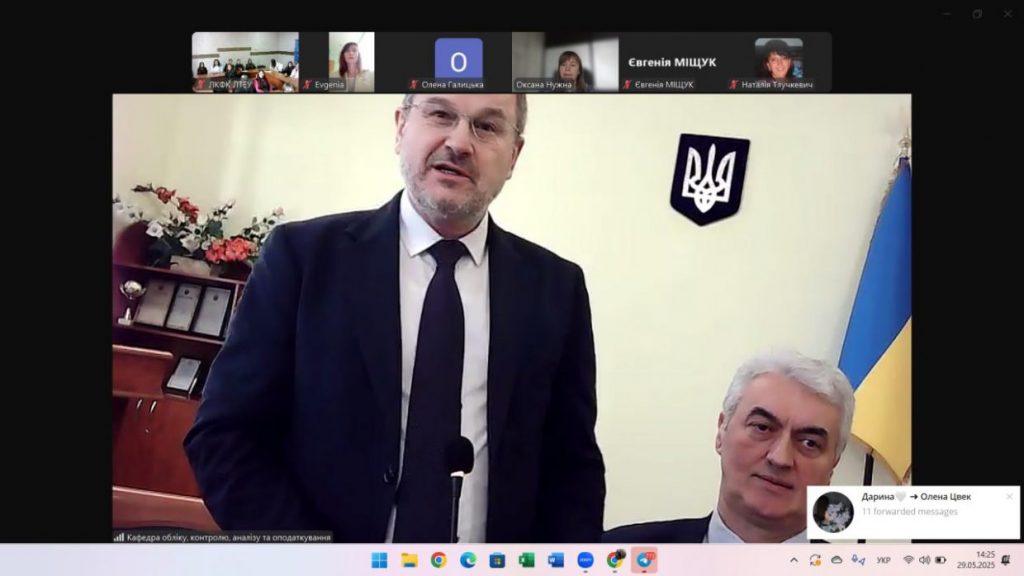Open Microsoft Store from the taskbar
The width and height of the screenshot is (1024, 576).
497,560
